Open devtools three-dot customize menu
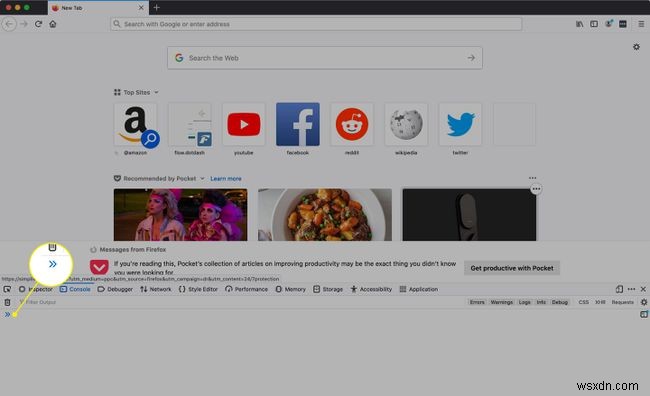650x396 pixels. click(631, 289)
